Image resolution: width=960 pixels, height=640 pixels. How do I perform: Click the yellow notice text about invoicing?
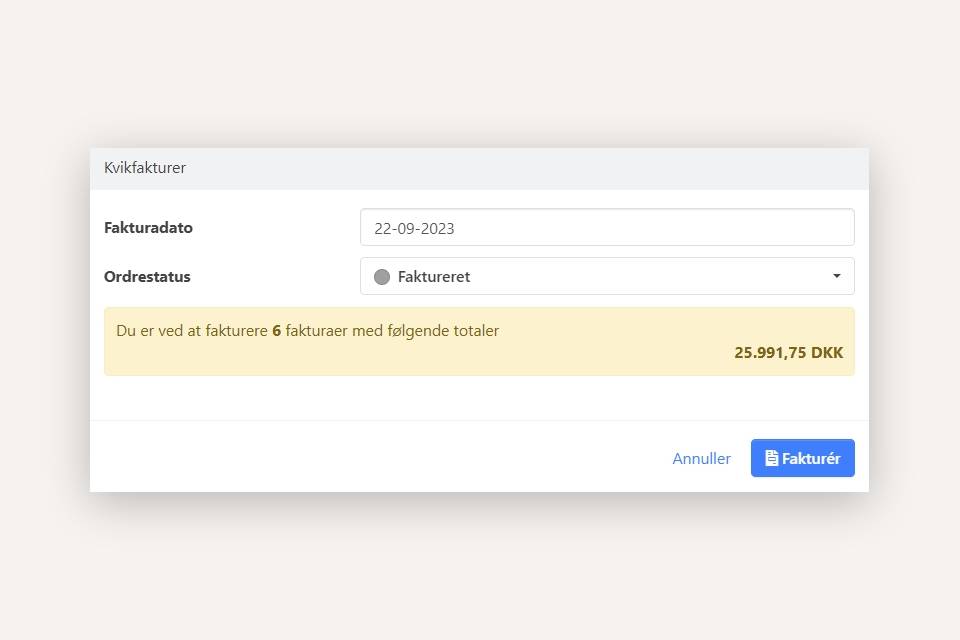pyautogui.click(x=190, y=330)
